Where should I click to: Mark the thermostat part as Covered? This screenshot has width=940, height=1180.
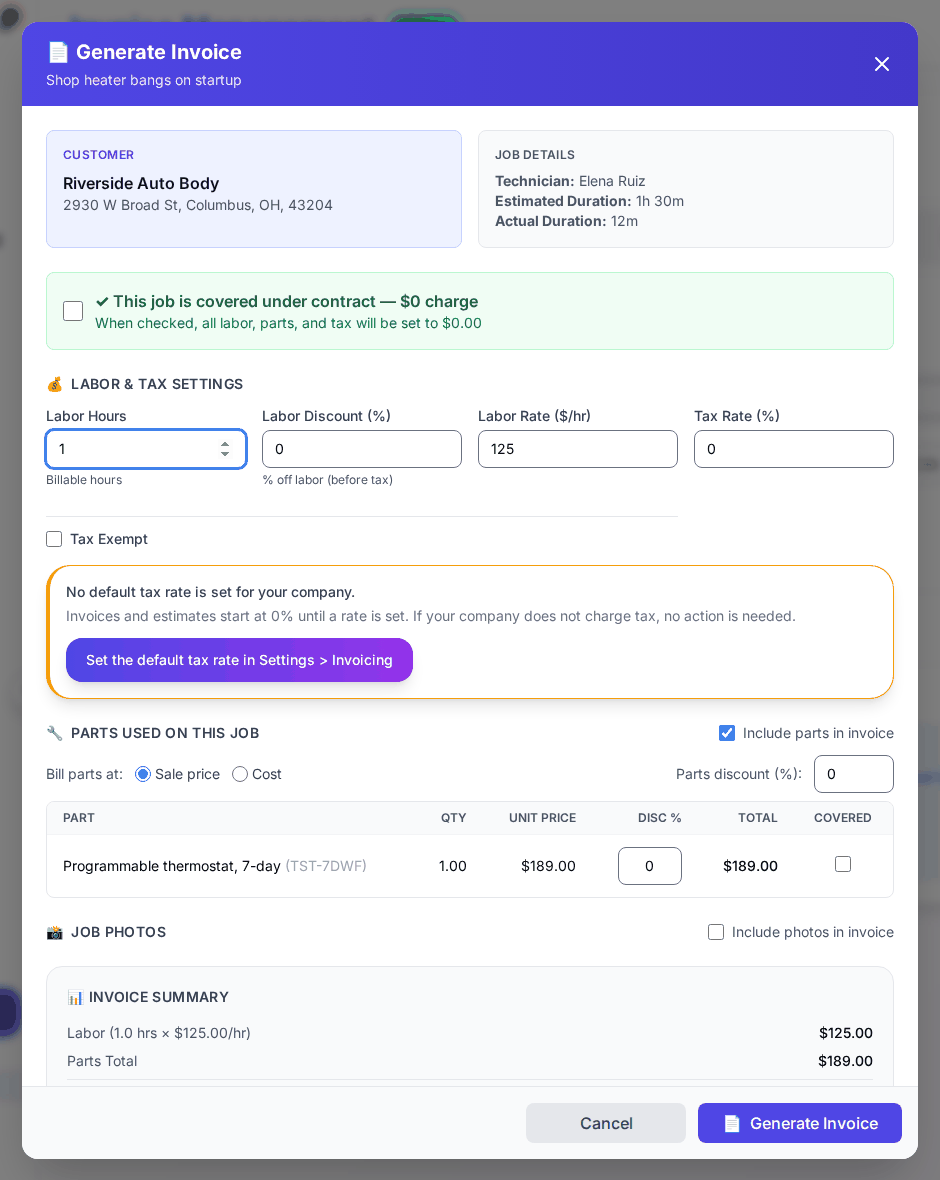click(843, 864)
